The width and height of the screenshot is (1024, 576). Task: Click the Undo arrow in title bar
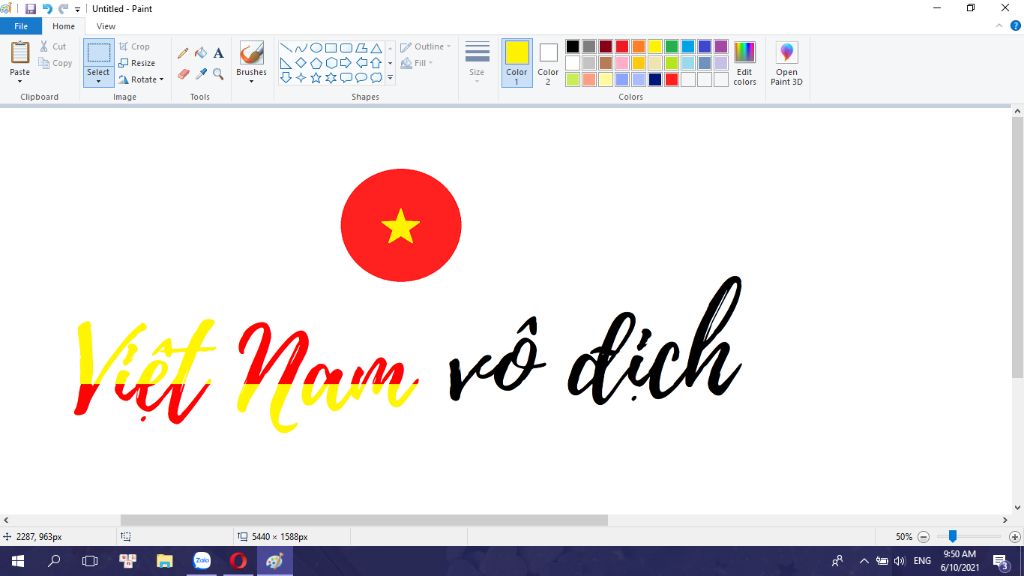click(x=47, y=8)
